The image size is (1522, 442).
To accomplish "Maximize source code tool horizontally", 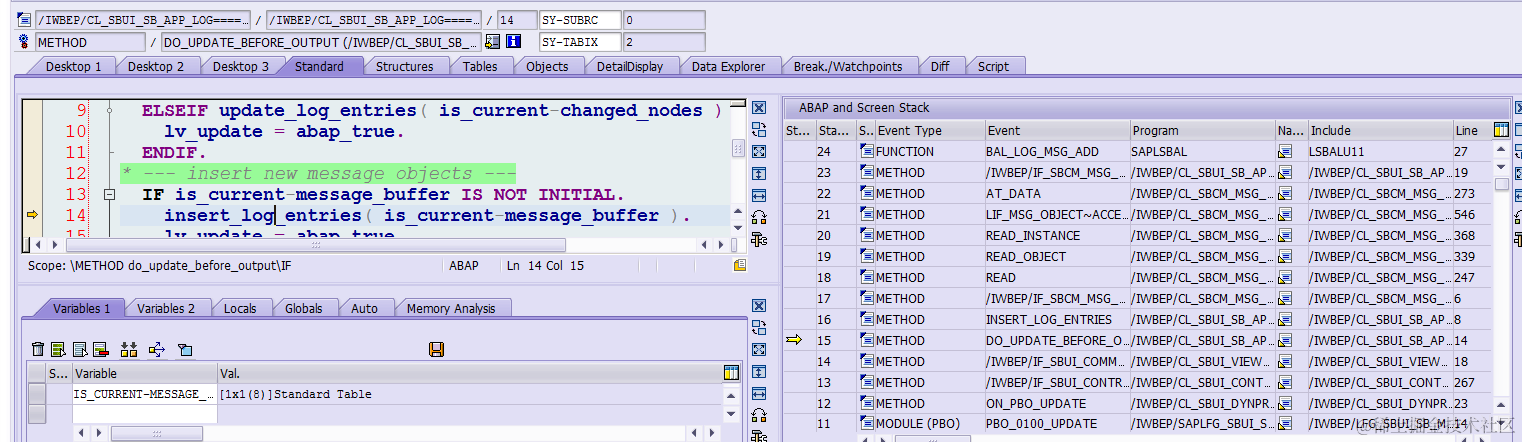I will pos(759,196).
